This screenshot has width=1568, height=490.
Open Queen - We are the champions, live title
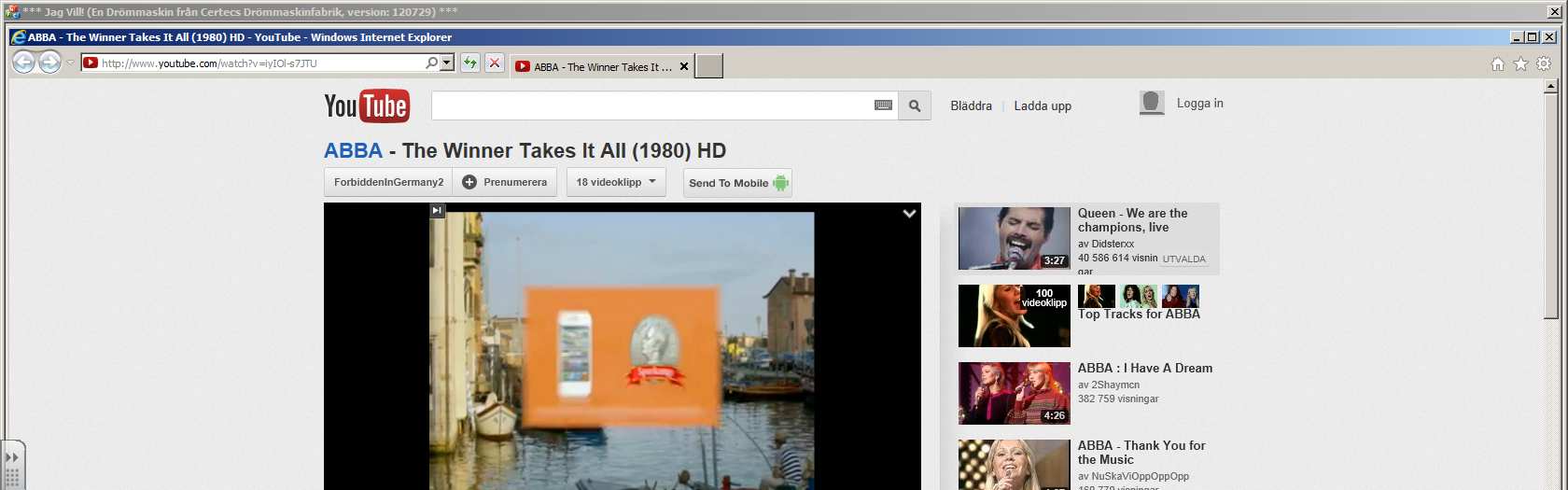[x=1133, y=220]
